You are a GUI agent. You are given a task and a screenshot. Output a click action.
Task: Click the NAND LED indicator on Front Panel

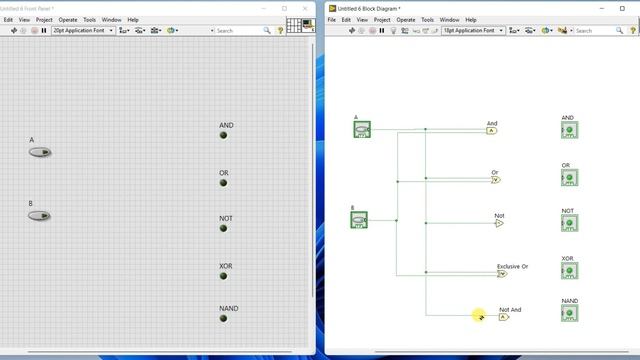coord(223,318)
